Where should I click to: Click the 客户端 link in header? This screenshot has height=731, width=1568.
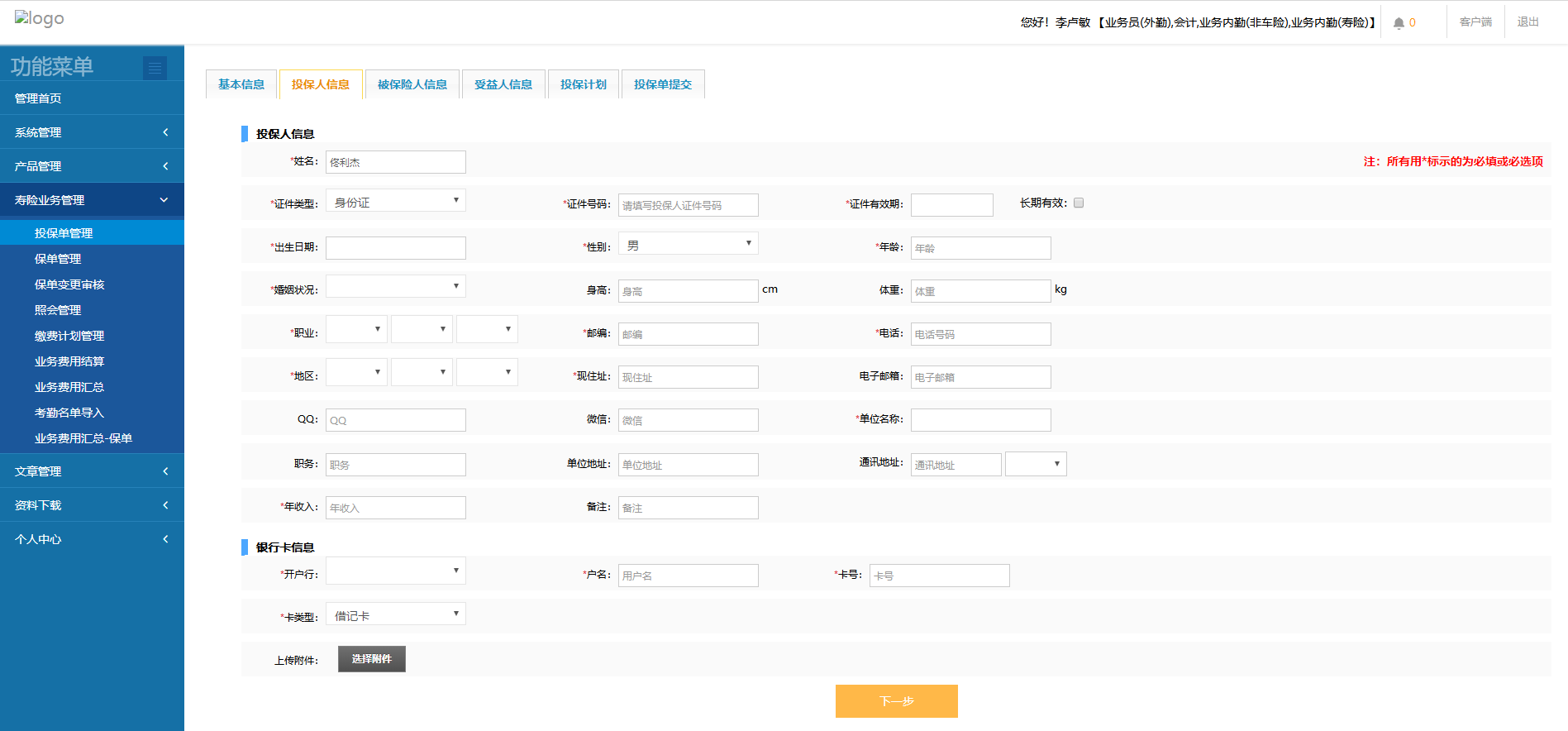coord(1475,22)
